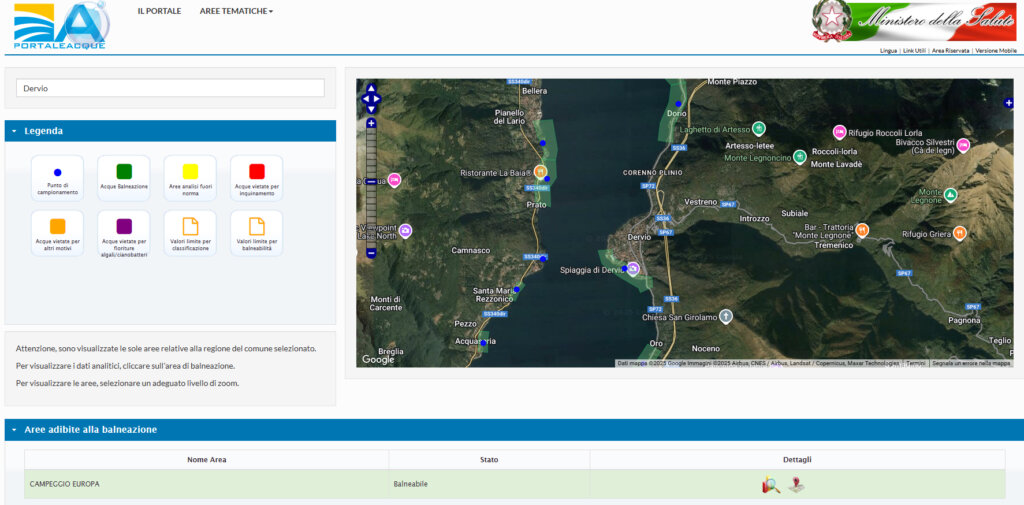The width and height of the screenshot is (1024, 505).
Task: Open the Il Portale menu item
Action: (x=159, y=11)
